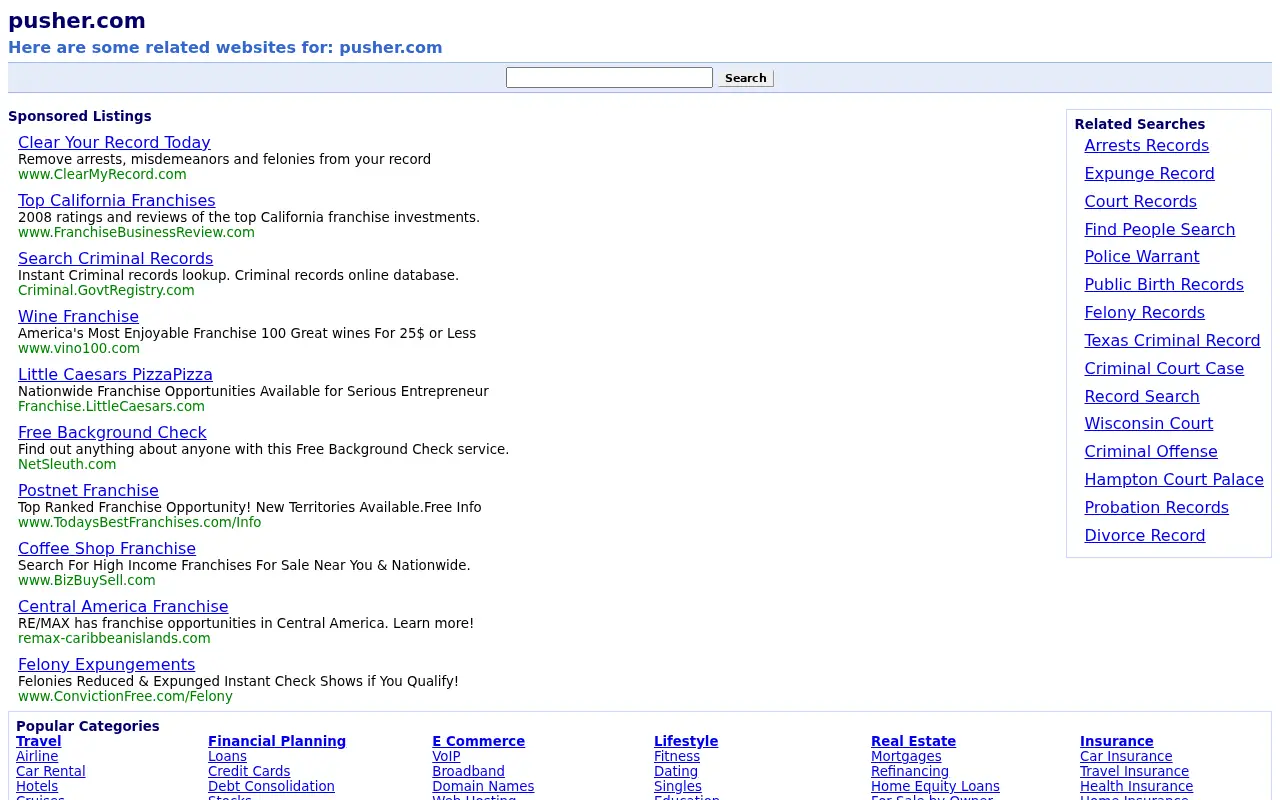Click the www.ClearMyRecord.com green URL text

click(x=102, y=174)
